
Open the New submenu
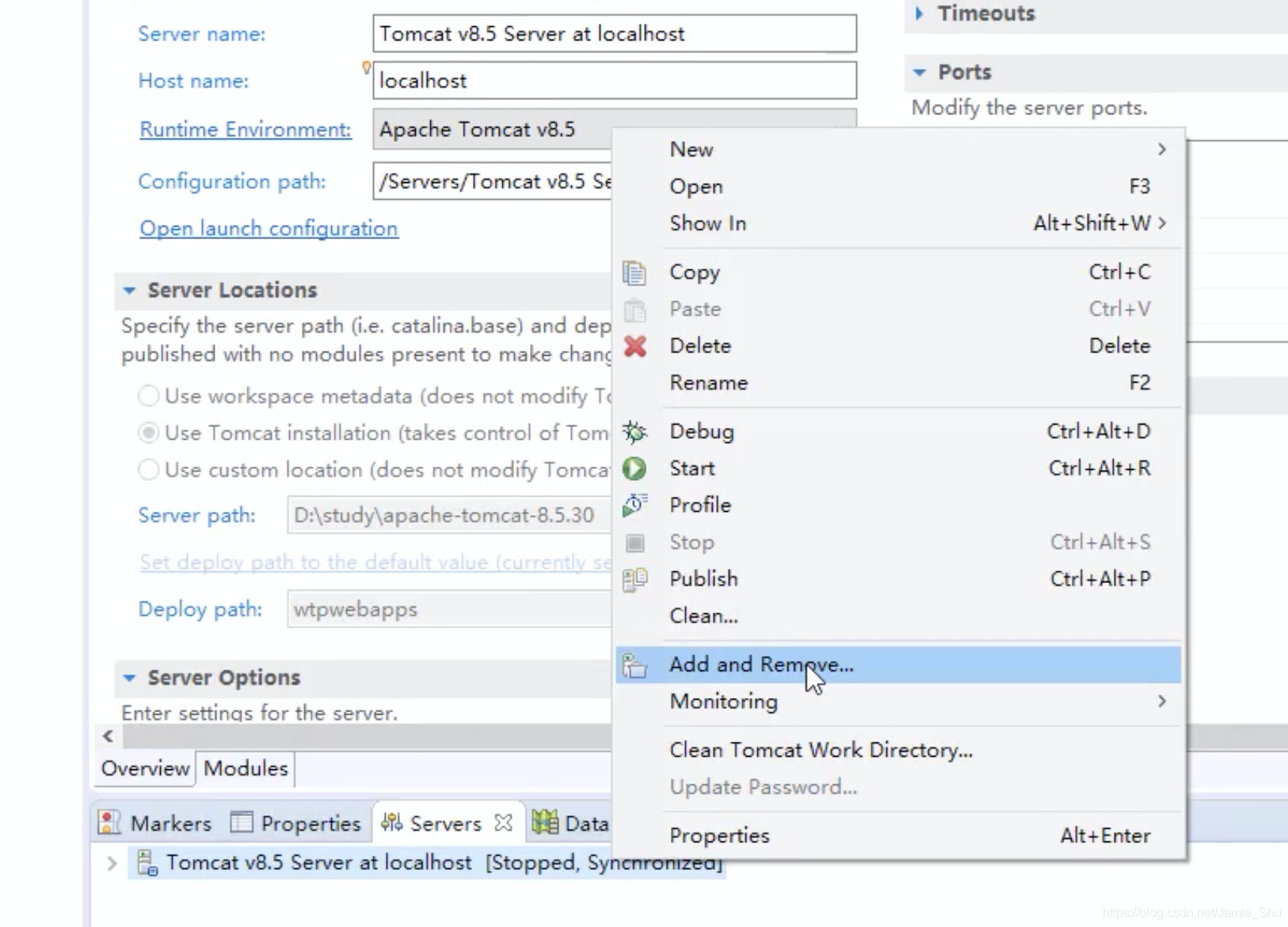898,150
